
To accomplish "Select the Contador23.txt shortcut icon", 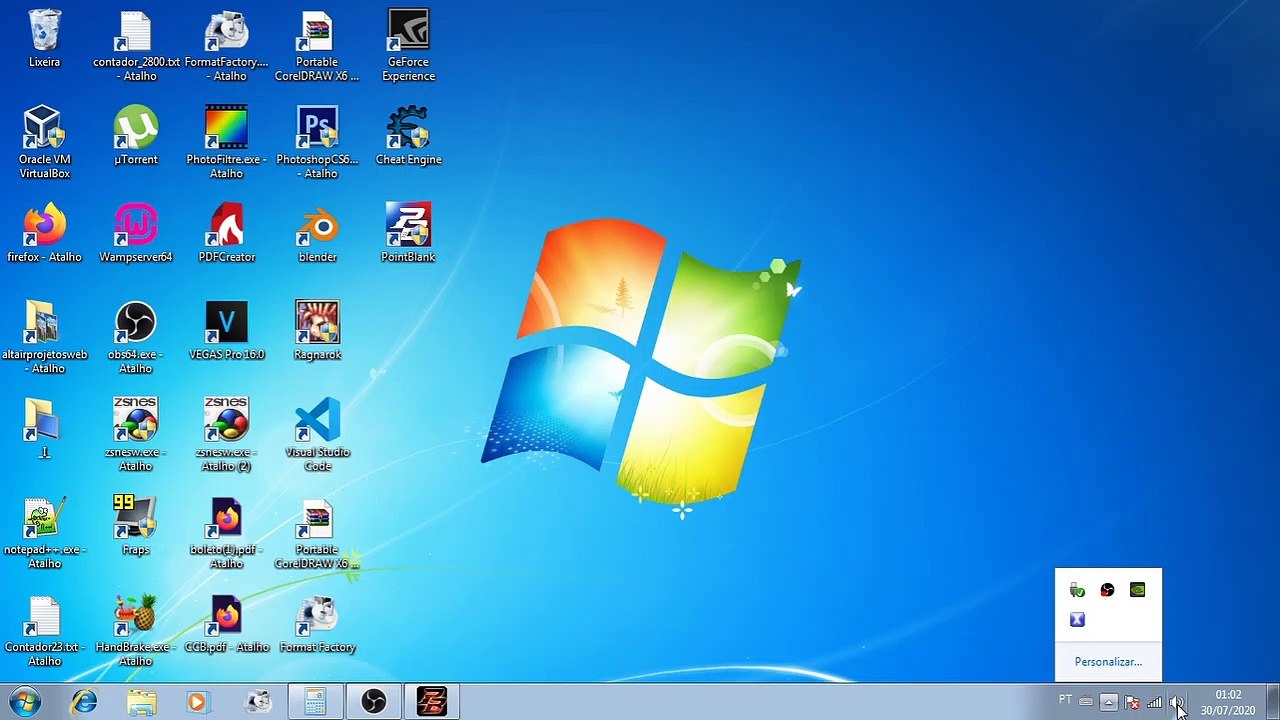I will tap(44, 631).
